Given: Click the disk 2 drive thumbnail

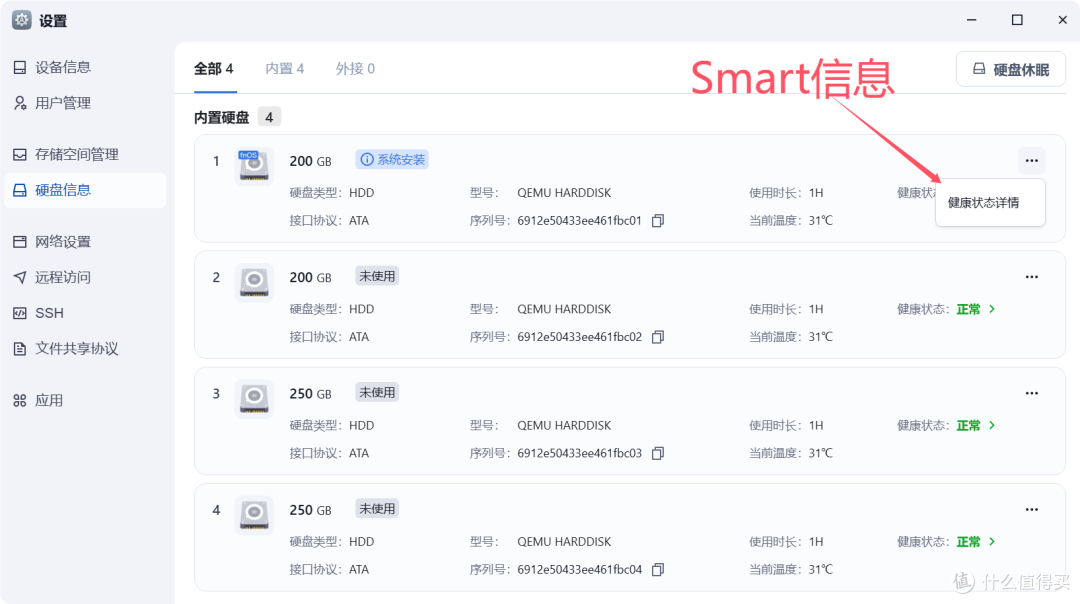Looking at the screenshot, I should click(x=253, y=281).
